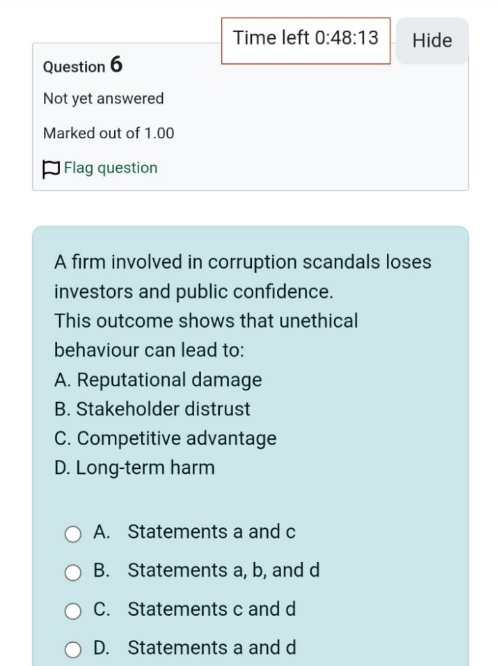The height and width of the screenshot is (666, 500).
Task: Choose the 'Statements a, b, and d' label
Action: (223, 570)
